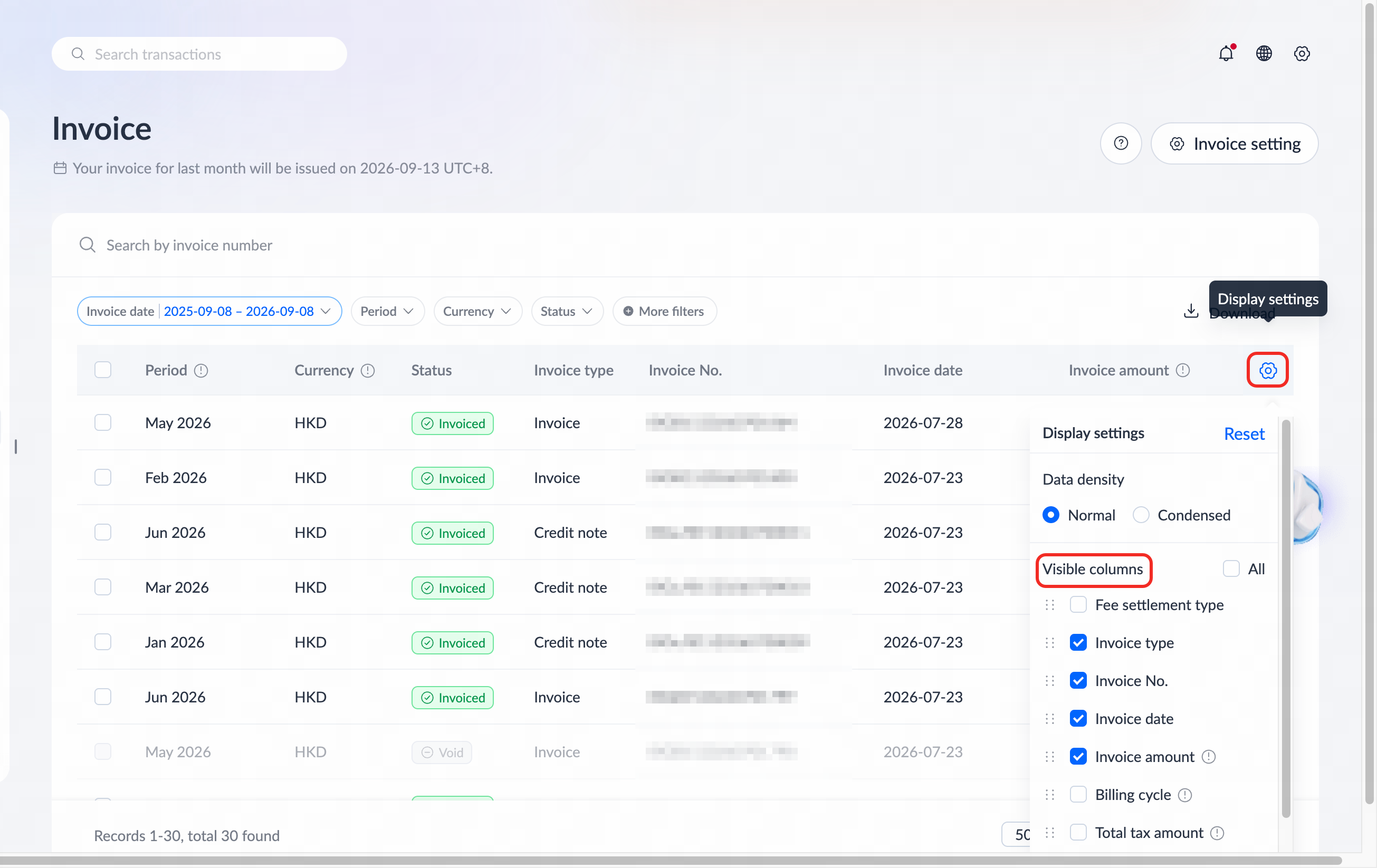The width and height of the screenshot is (1377, 868).
Task: Enable Fee settlement type column
Action: (1078, 604)
